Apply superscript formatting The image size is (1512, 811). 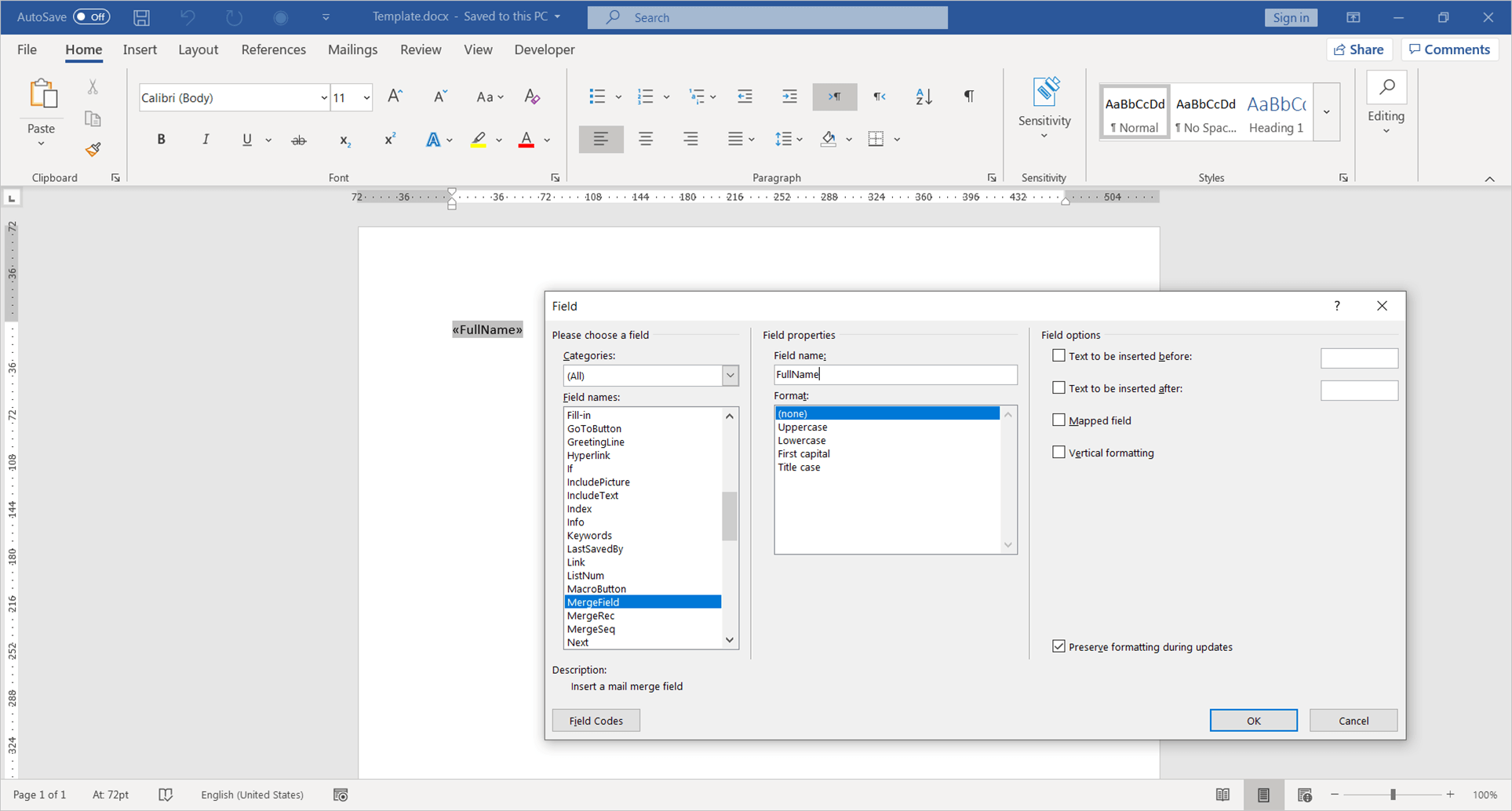point(390,139)
